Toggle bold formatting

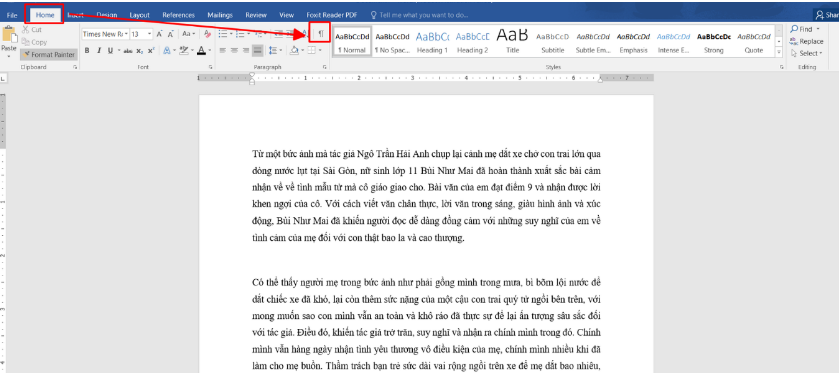86,50
